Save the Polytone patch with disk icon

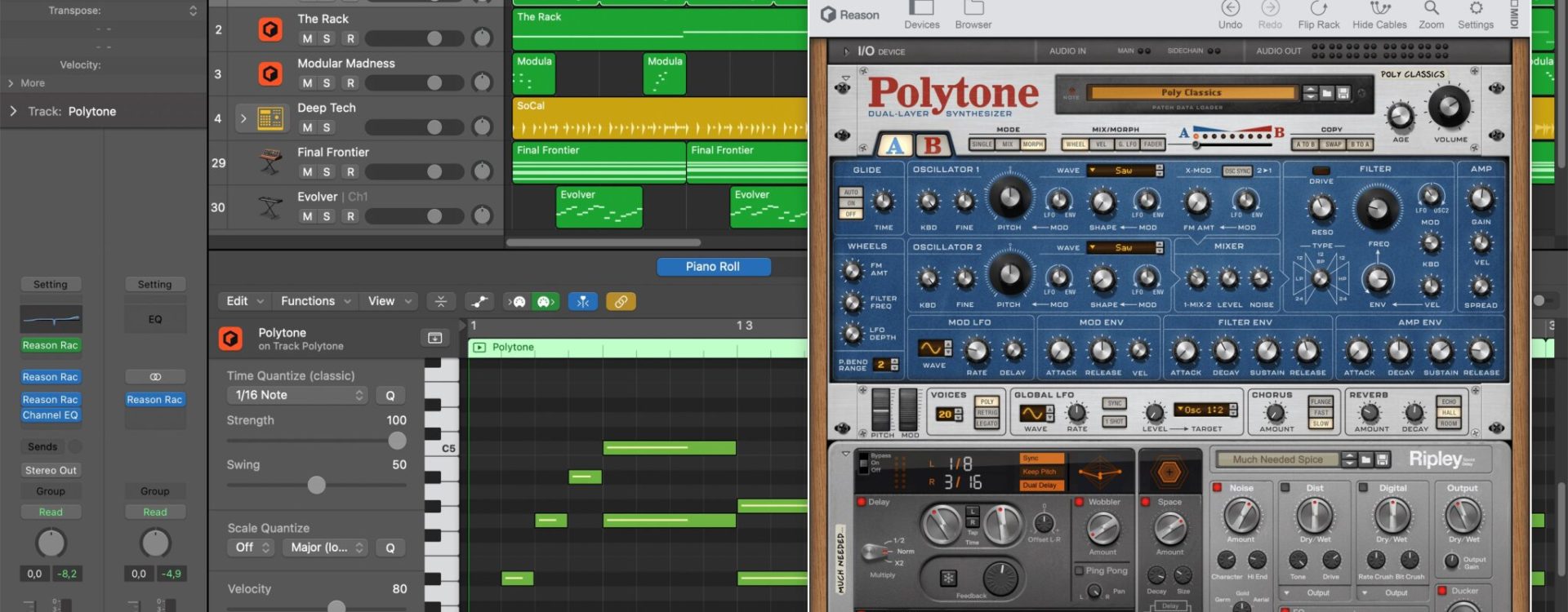pyautogui.click(x=1343, y=93)
